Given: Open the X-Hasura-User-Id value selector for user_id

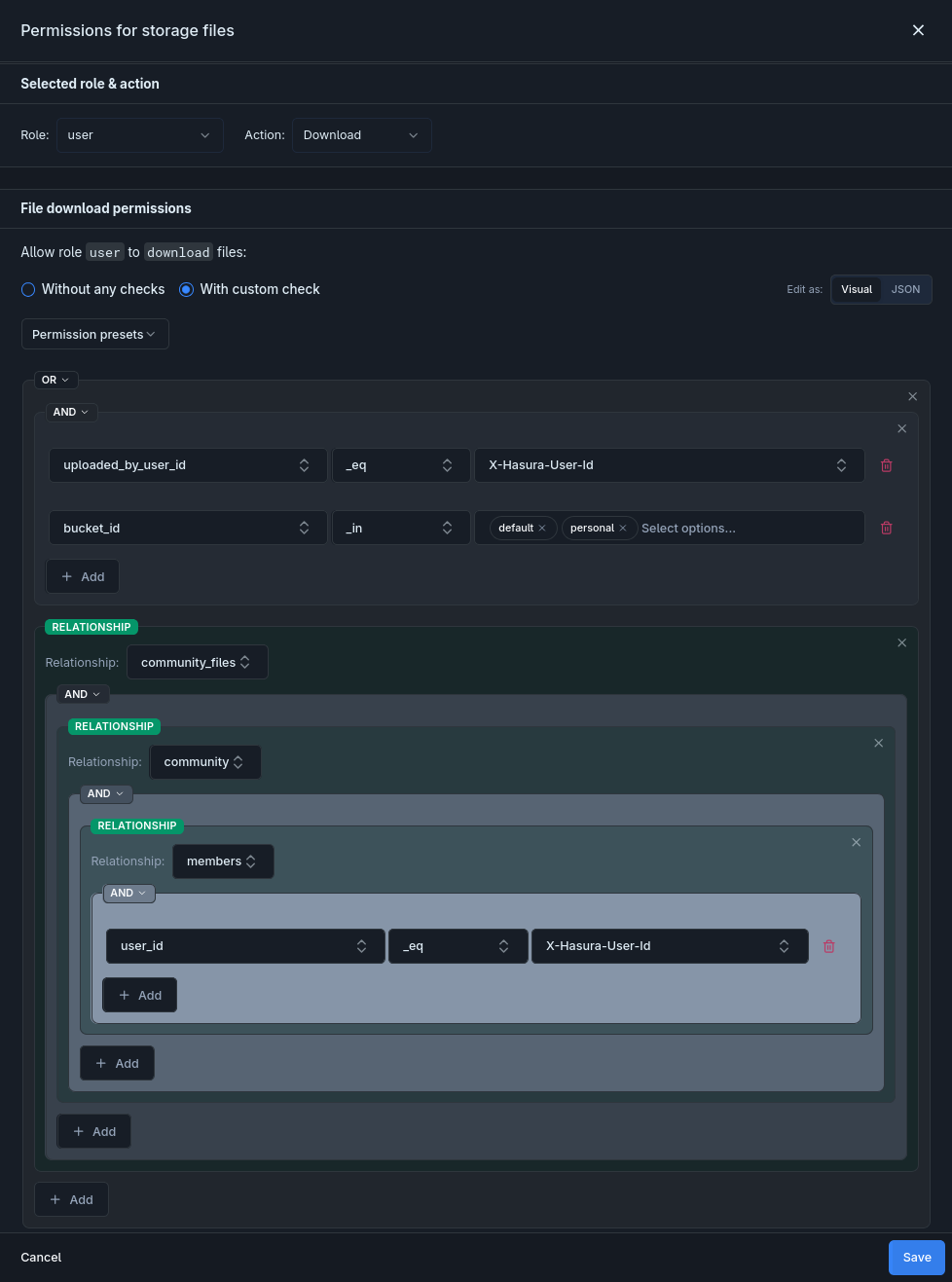Looking at the screenshot, I should [670, 946].
